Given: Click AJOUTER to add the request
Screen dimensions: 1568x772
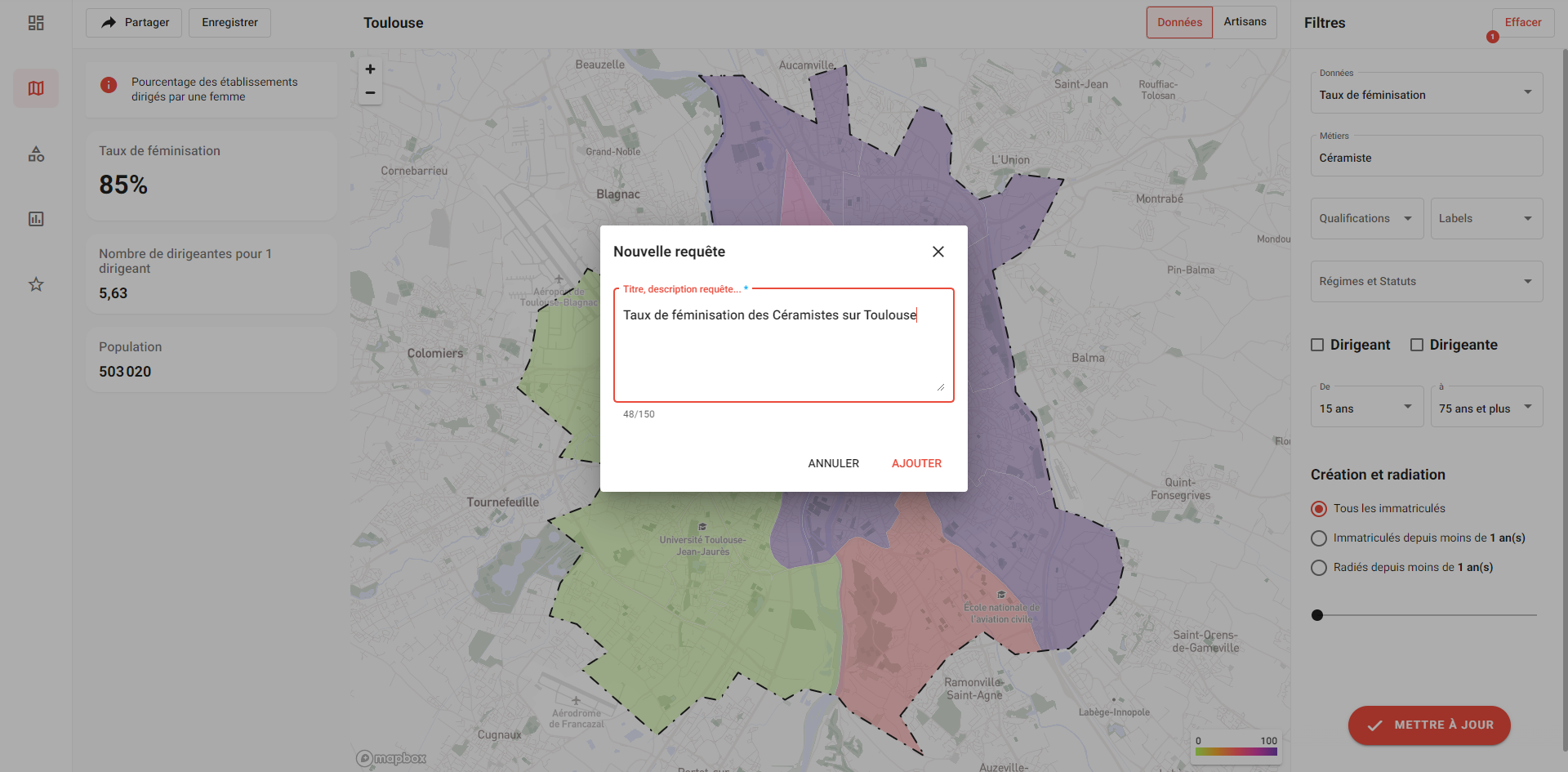Looking at the screenshot, I should (916, 463).
